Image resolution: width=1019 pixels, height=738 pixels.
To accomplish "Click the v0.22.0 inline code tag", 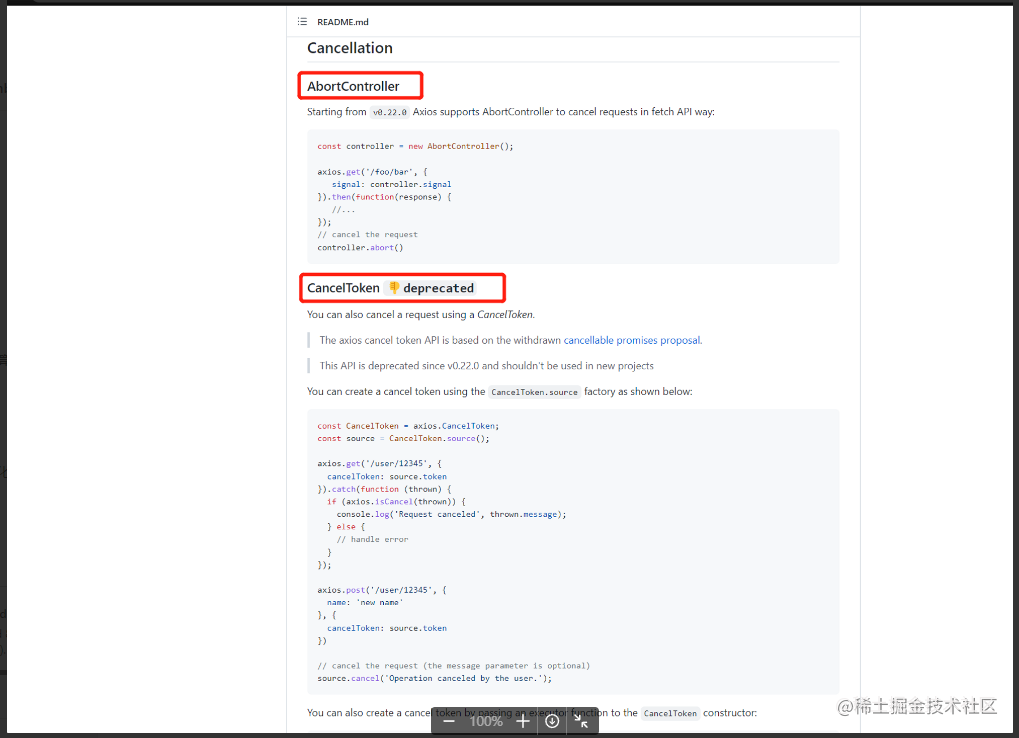I will pyautogui.click(x=390, y=112).
